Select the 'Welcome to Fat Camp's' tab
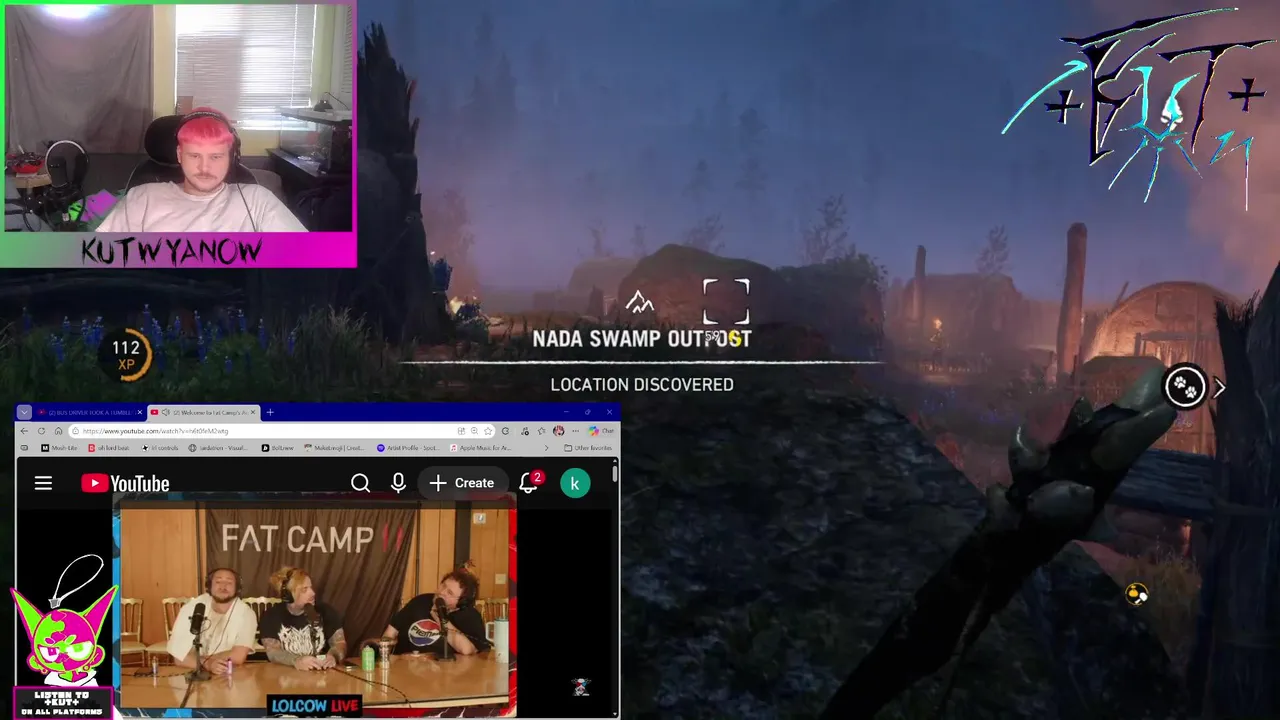The image size is (1280, 720). tap(204, 412)
